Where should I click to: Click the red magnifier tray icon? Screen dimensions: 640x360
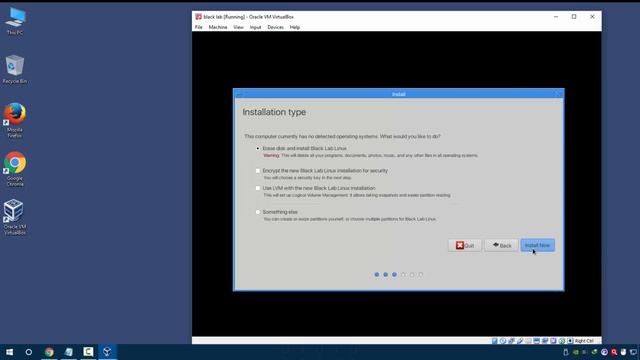coord(614,352)
